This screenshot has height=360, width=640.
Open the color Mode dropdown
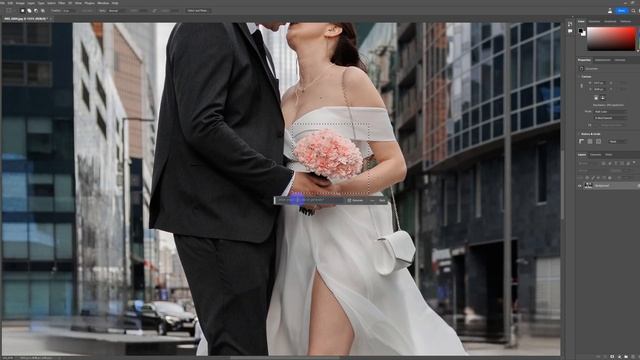tap(610, 111)
